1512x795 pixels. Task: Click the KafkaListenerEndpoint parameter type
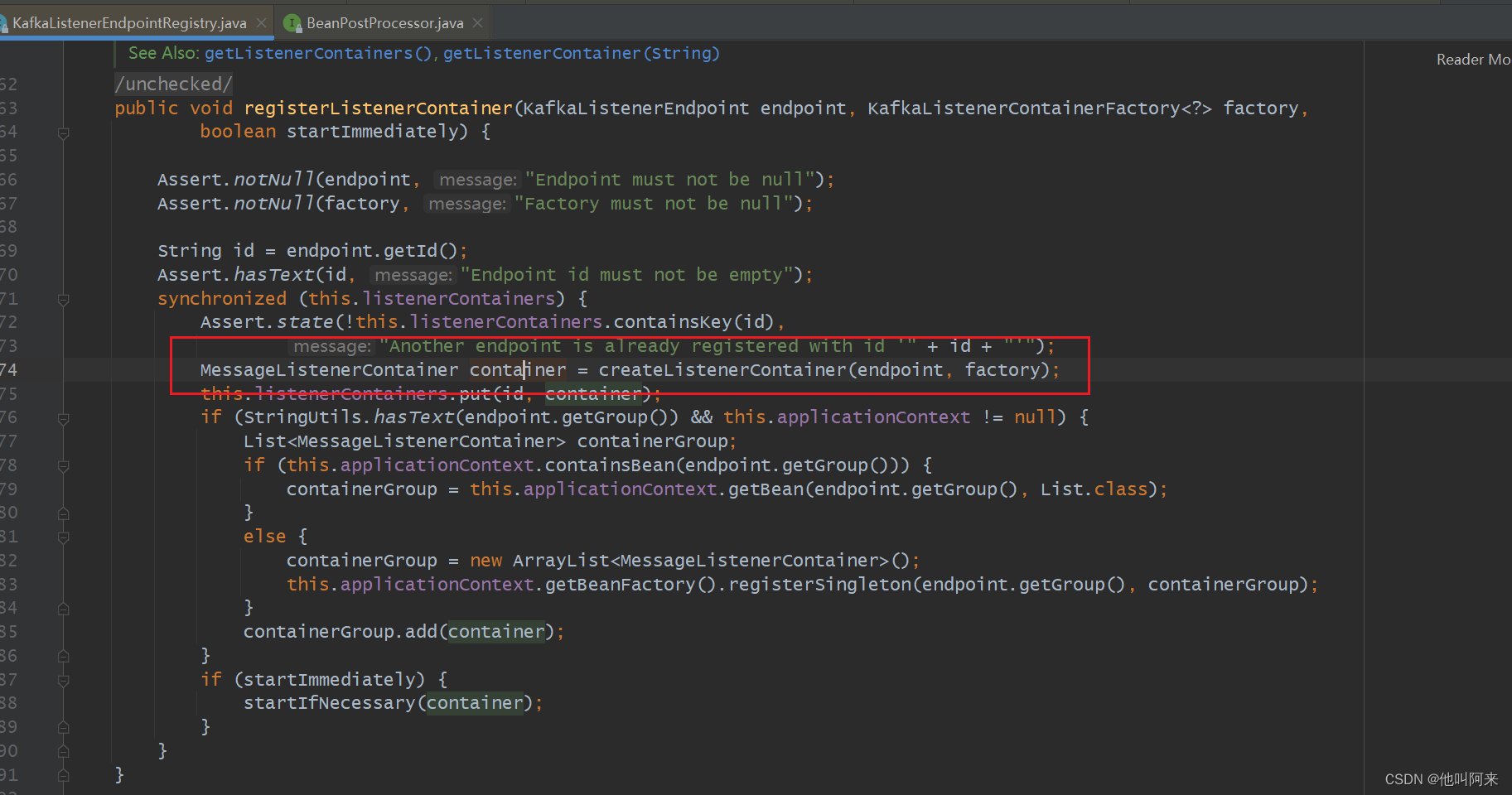click(636, 108)
